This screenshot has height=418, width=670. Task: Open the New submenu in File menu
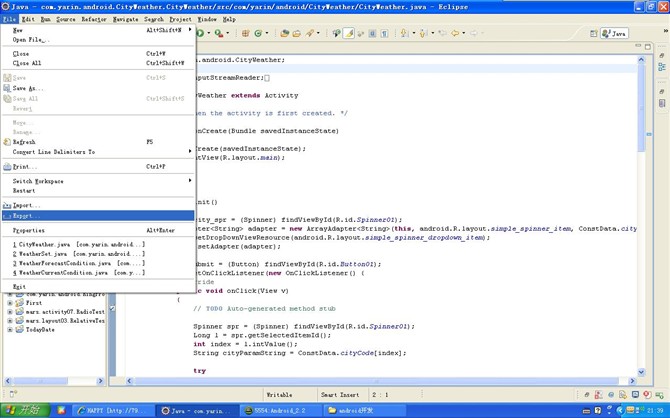[98, 30]
